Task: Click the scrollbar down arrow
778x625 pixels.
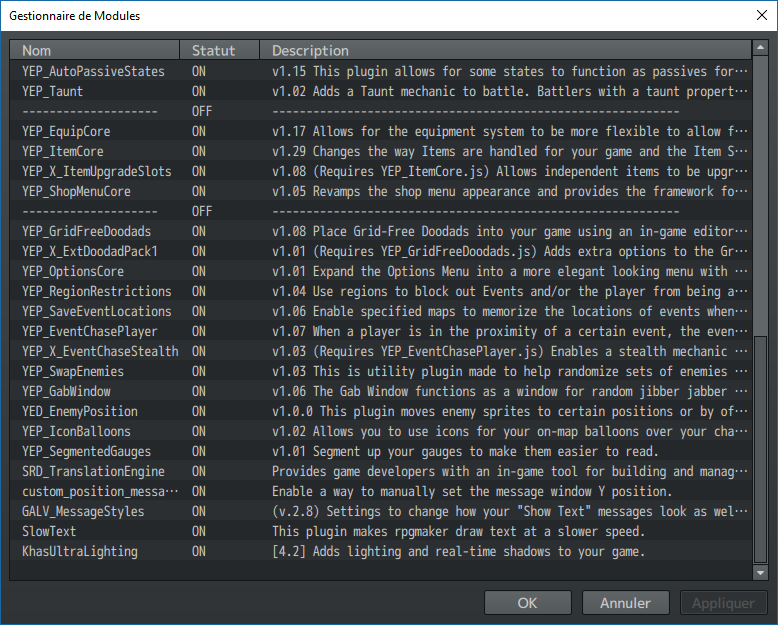Action: (x=760, y=572)
